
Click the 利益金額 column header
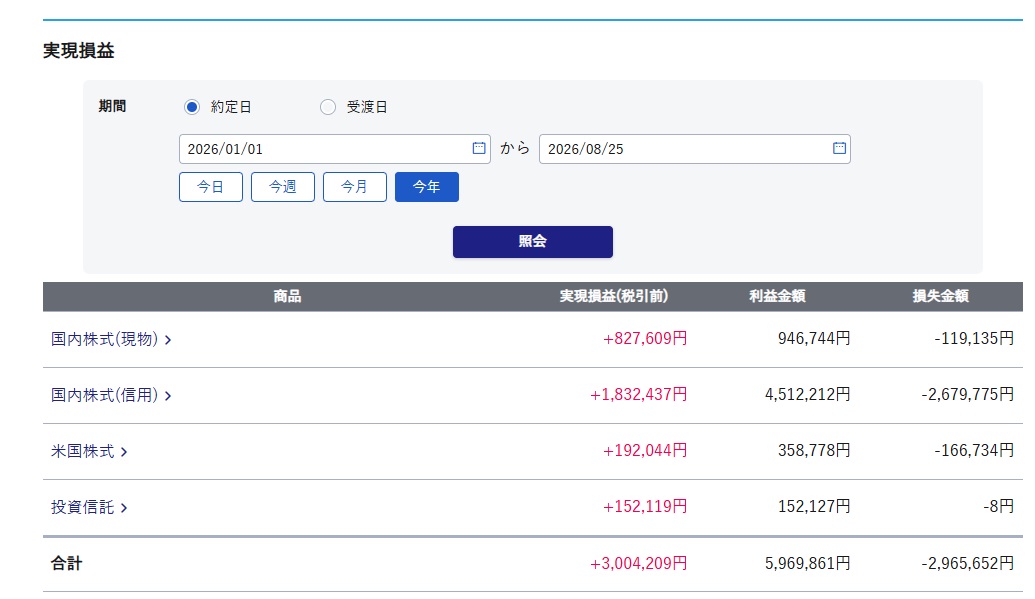point(777,297)
